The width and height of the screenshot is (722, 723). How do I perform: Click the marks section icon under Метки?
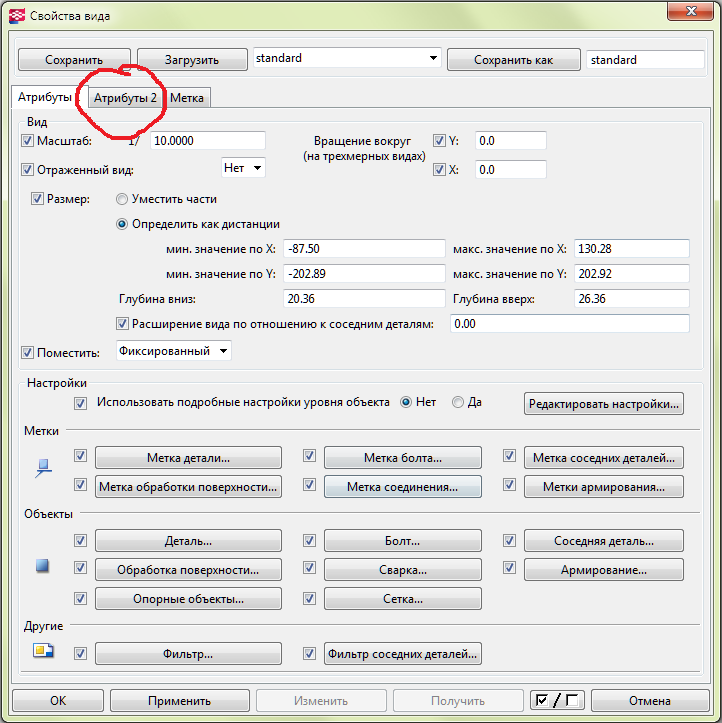[x=42, y=466]
